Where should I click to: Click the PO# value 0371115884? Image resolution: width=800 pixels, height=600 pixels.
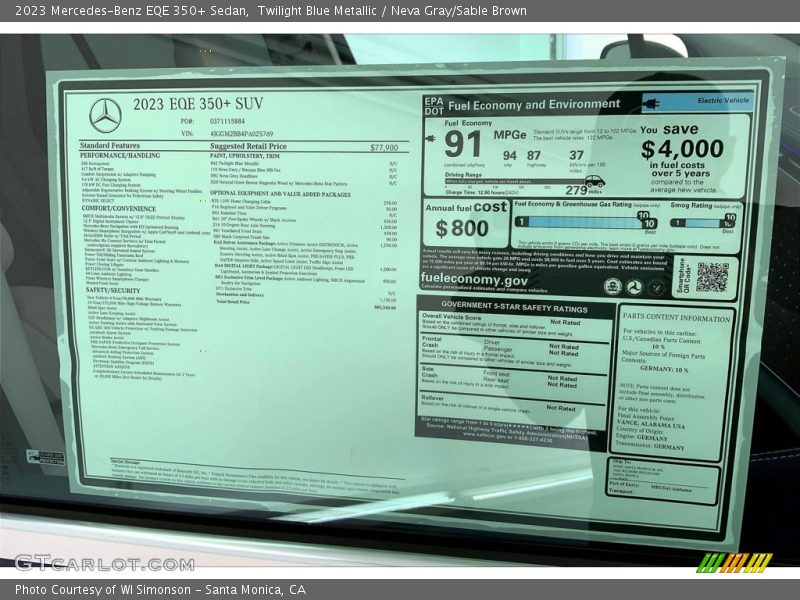click(x=227, y=121)
